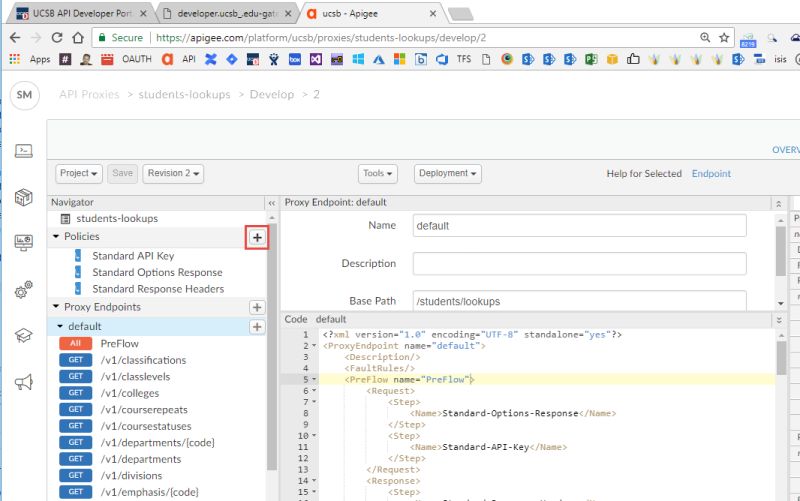The width and height of the screenshot is (800, 501).
Task: Fold code at line 2 ProxyEndpoint
Action: [314, 346]
